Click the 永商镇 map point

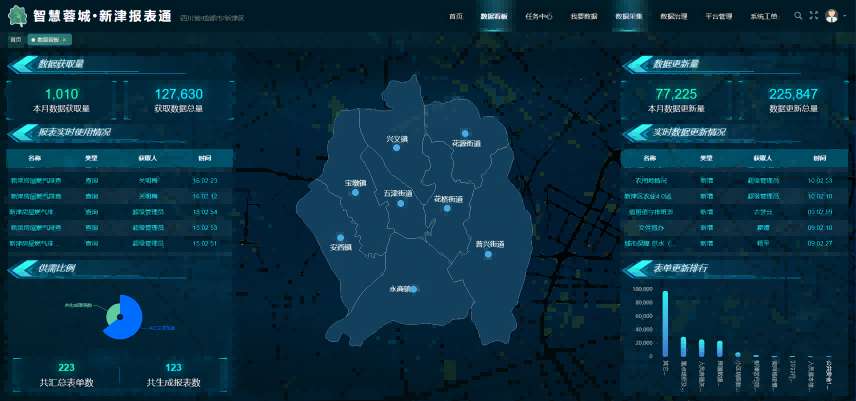pyautogui.click(x=415, y=289)
